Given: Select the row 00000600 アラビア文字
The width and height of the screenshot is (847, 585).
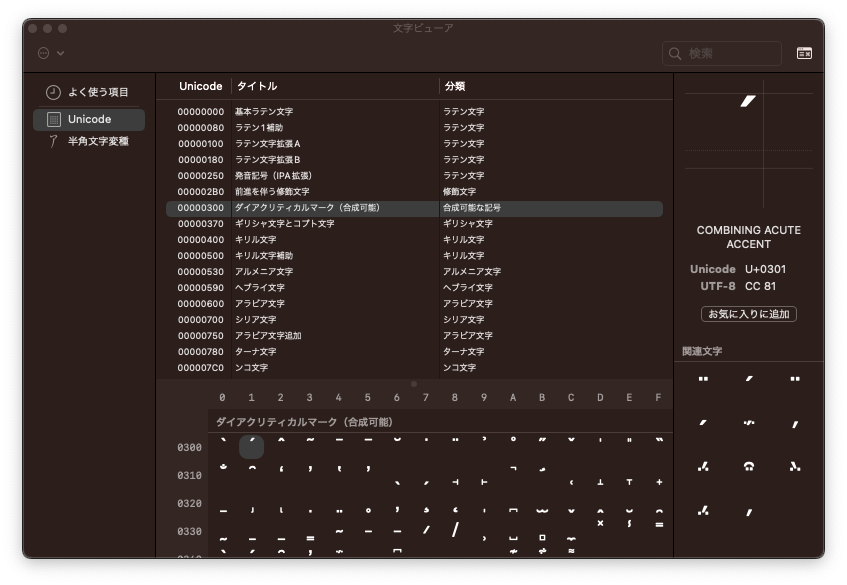Looking at the screenshot, I should (414, 304).
